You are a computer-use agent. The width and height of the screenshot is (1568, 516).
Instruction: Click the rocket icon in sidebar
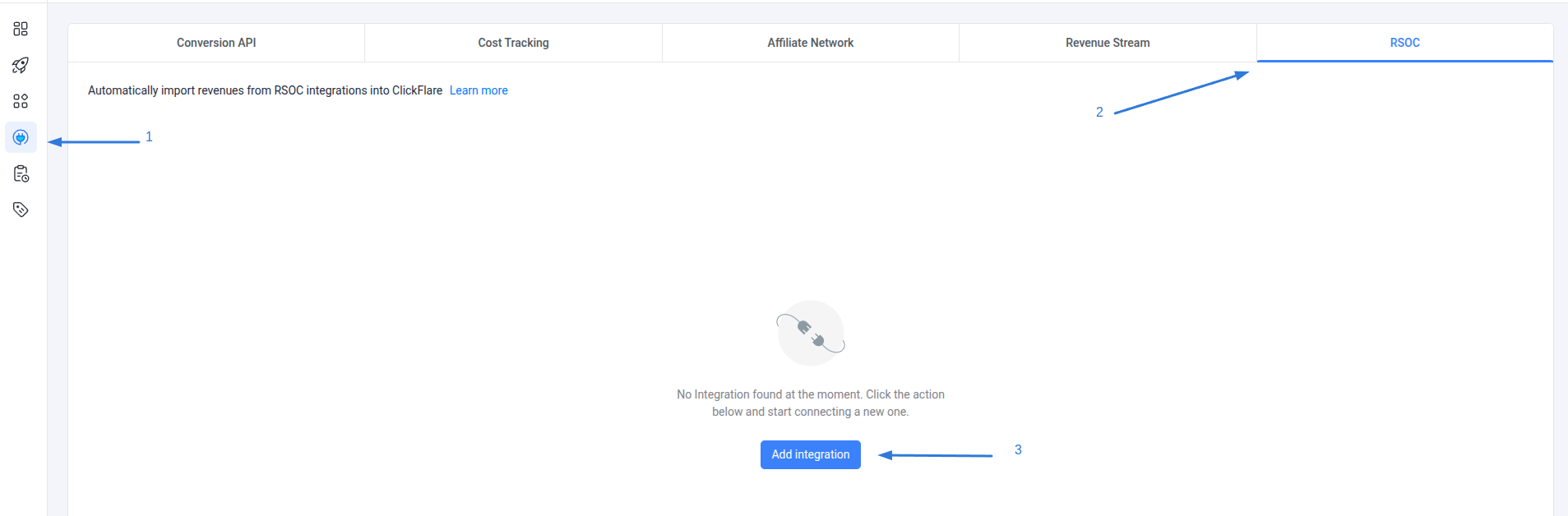pyautogui.click(x=21, y=65)
